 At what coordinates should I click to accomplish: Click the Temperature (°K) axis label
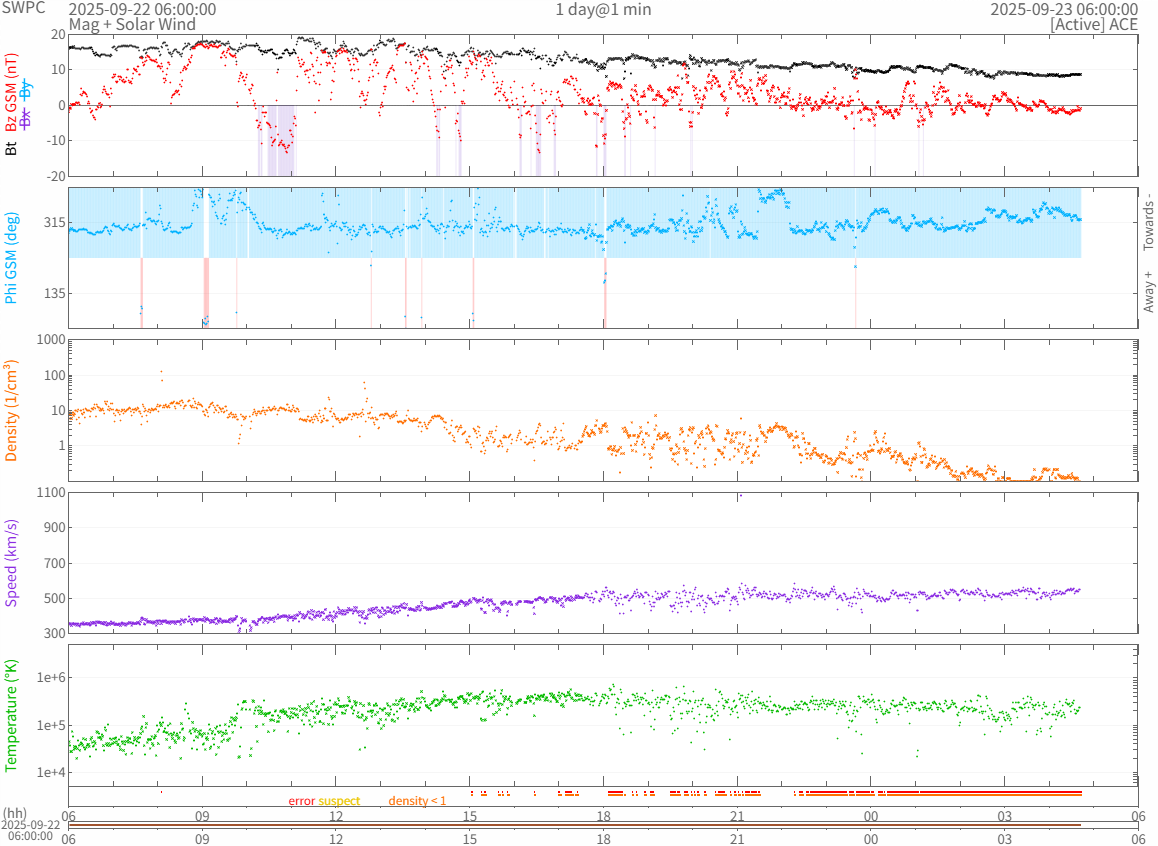(11, 714)
